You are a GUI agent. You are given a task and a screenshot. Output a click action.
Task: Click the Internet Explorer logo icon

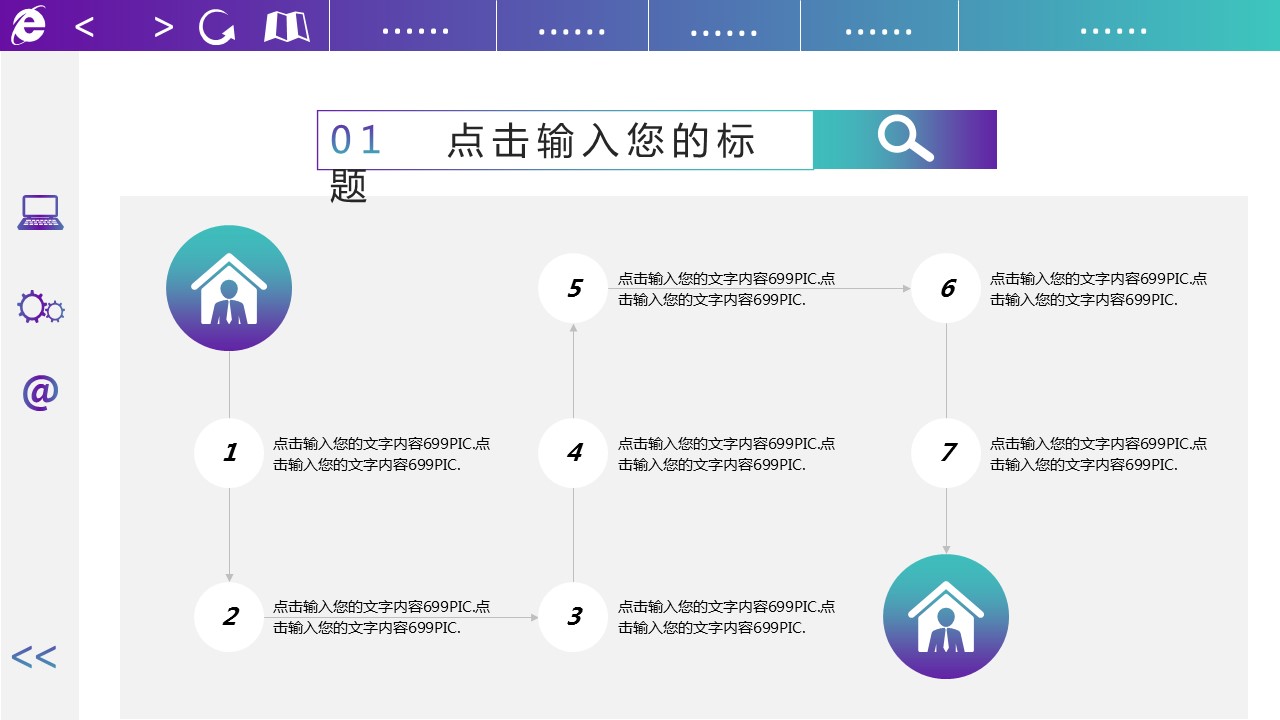click(27, 25)
